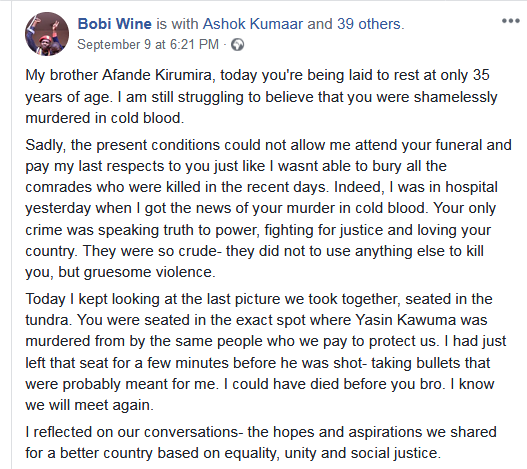
Task: Click the sentence we will meet again
Action: coord(89,405)
